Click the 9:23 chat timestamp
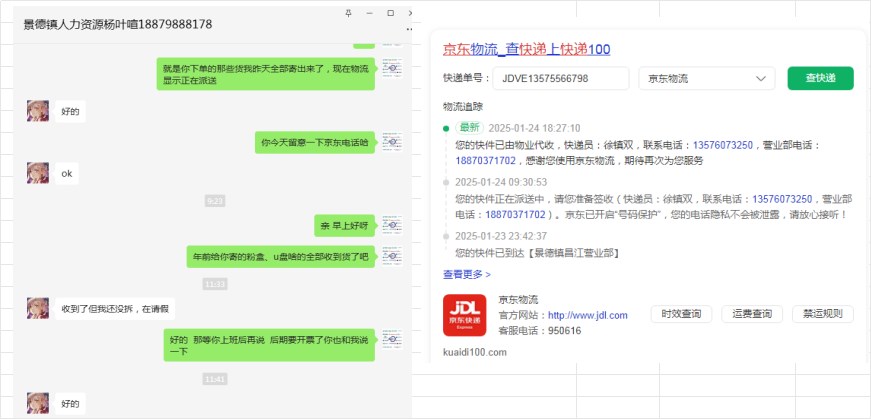This screenshot has width=871, height=419. (215, 201)
